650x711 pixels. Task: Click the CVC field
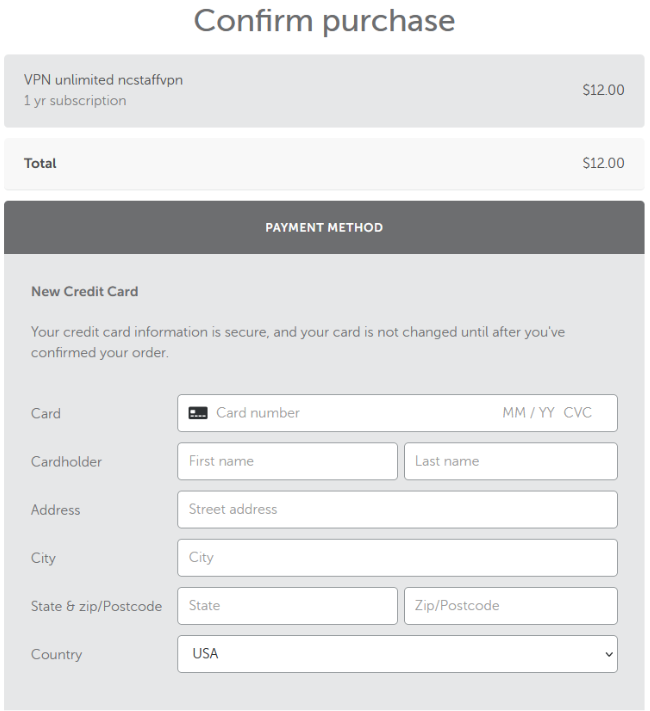578,413
